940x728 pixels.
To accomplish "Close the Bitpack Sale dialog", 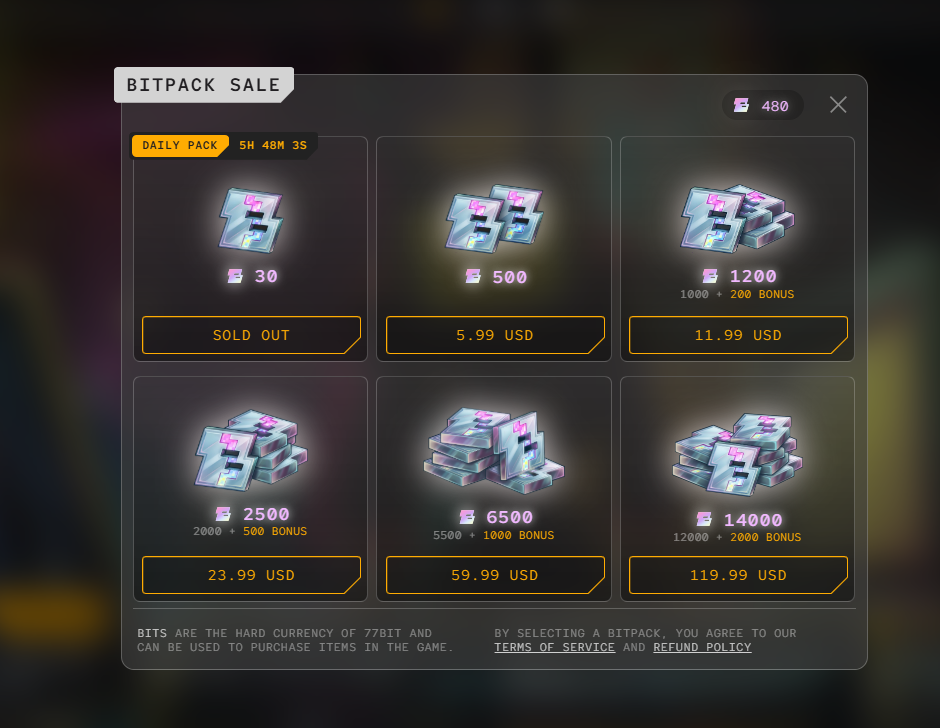I will 838,105.
